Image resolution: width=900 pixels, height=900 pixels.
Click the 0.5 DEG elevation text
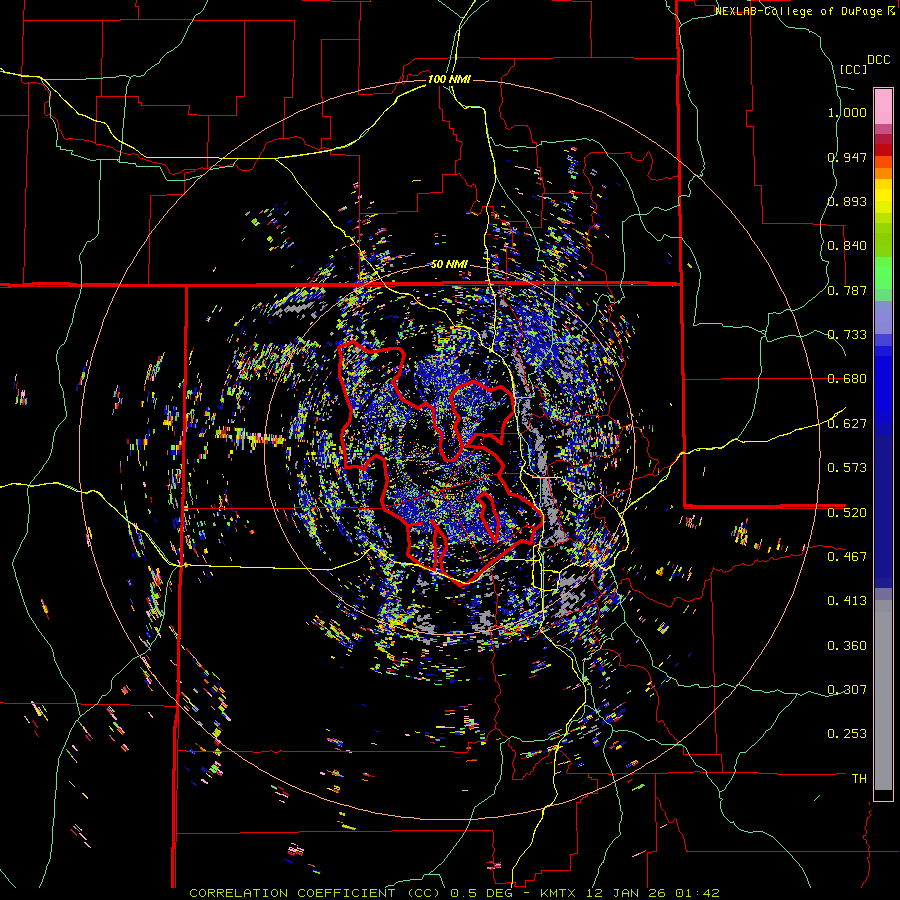(481, 893)
